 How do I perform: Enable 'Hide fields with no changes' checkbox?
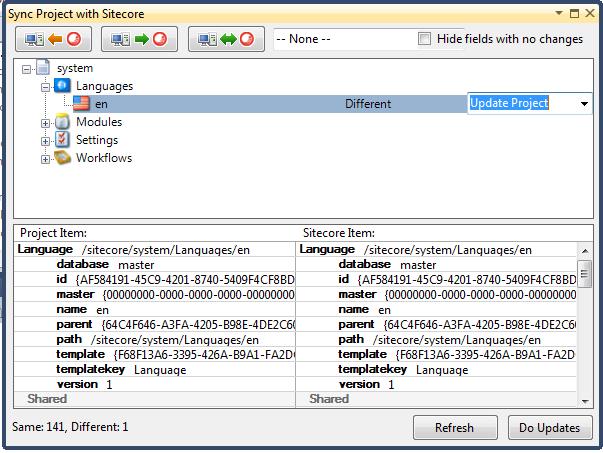(x=425, y=38)
